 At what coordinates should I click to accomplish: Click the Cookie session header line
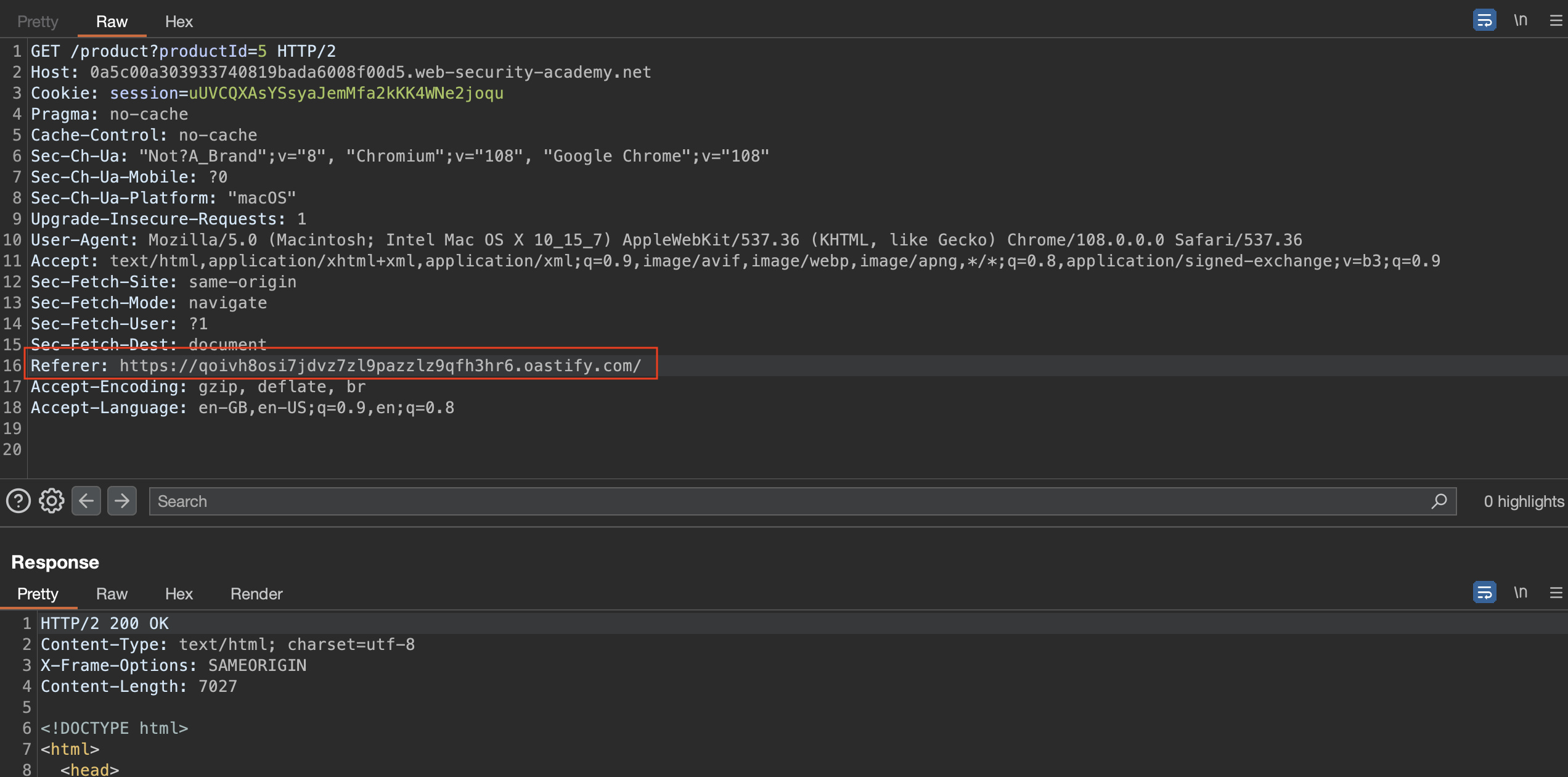click(x=267, y=93)
